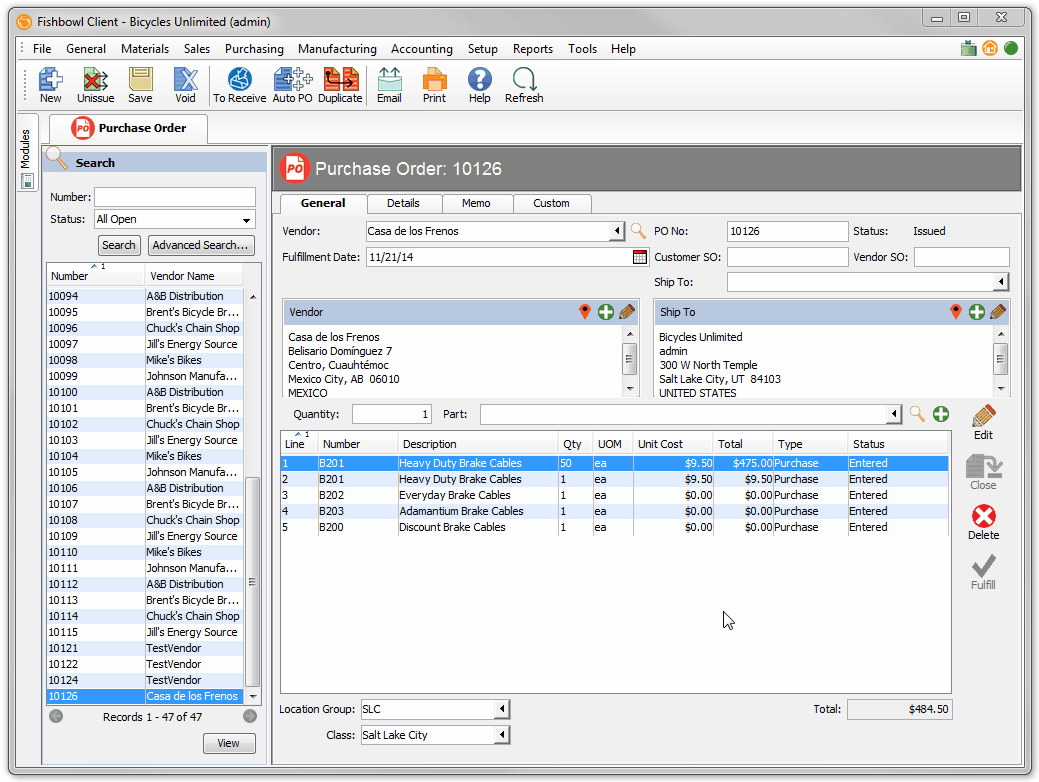Image resolution: width=1039 pixels, height=782 pixels.
Task: Click the Vendor address scrollbar
Action: click(629, 360)
